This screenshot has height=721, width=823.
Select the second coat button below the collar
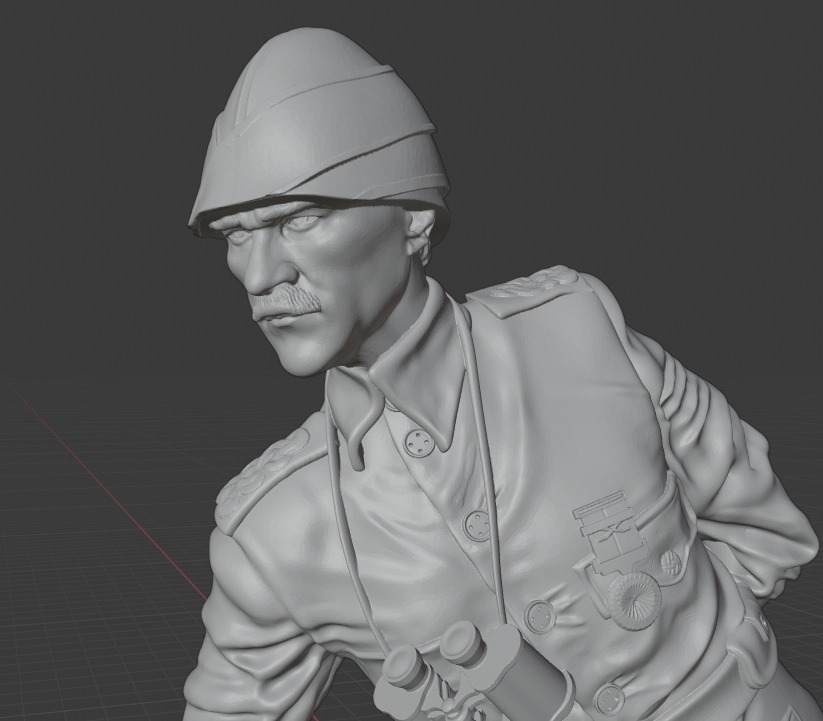(478, 523)
